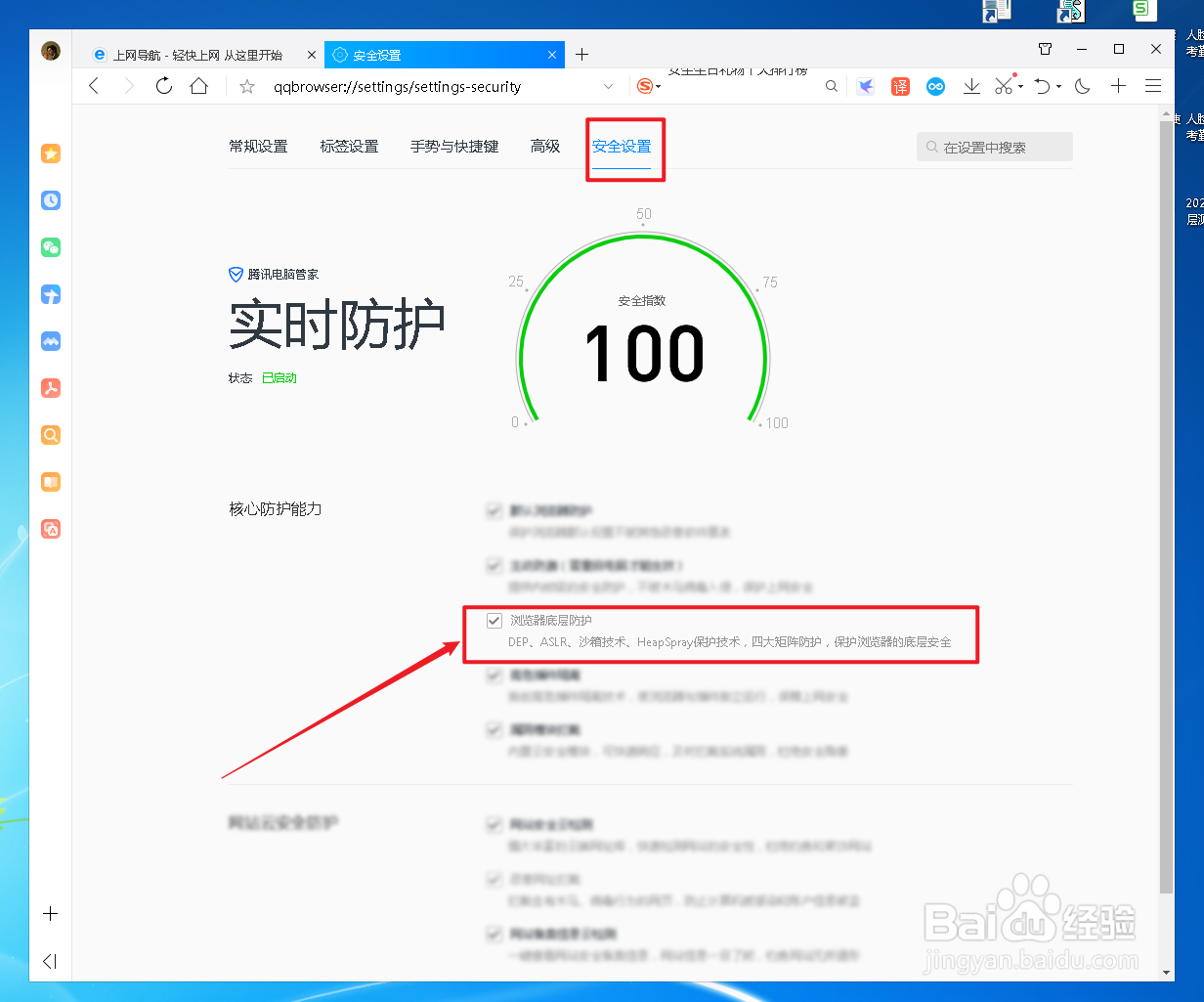
Task: Open the 高级 settings tab
Action: (x=545, y=147)
